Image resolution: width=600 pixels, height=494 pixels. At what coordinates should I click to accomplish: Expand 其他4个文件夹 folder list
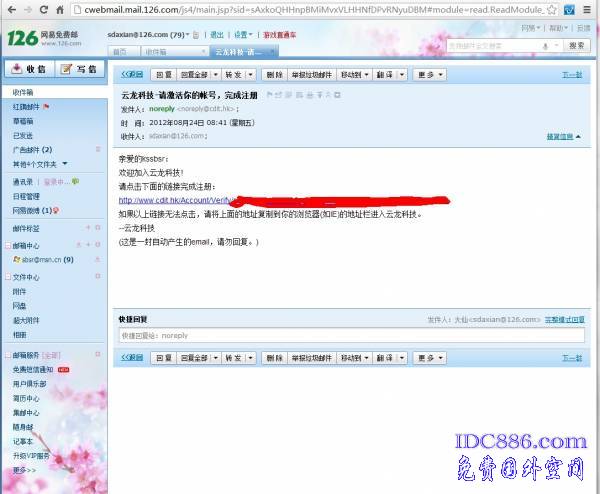pos(65,163)
